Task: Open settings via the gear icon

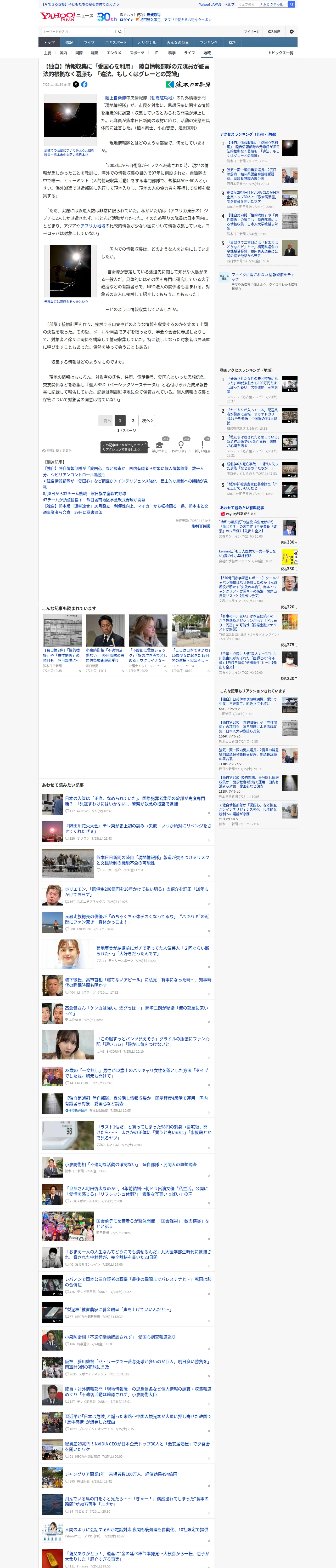Action: click(x=292, y=32)
